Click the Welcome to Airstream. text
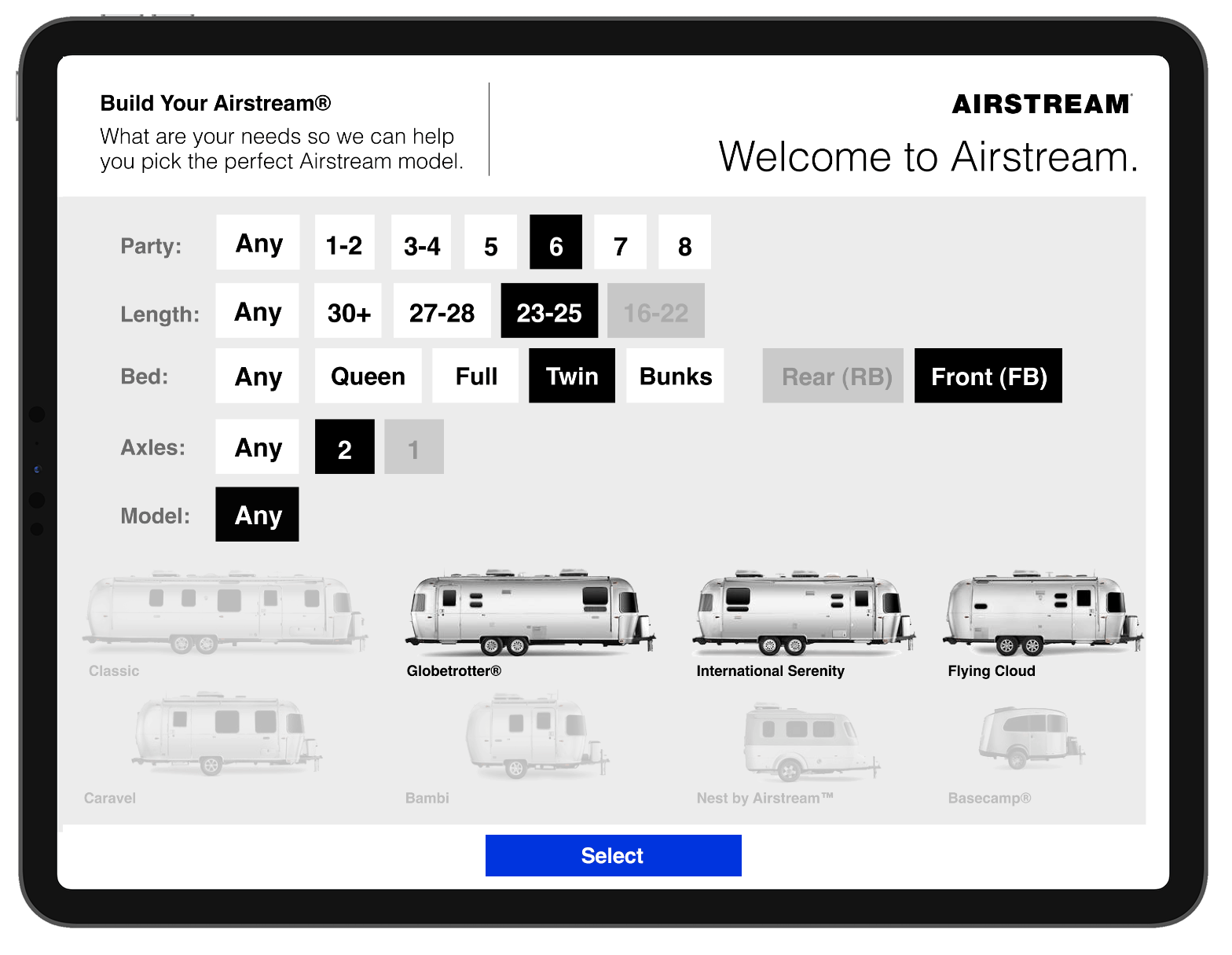 tap(928, 156)
